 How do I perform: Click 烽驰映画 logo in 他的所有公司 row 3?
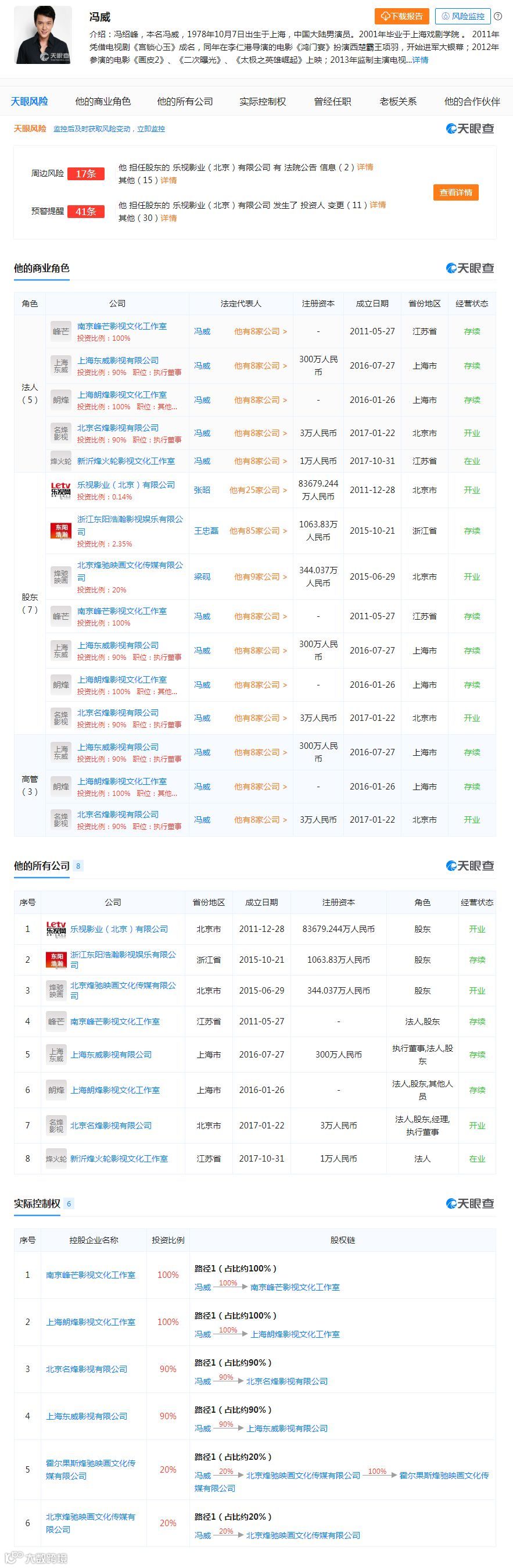56,991
